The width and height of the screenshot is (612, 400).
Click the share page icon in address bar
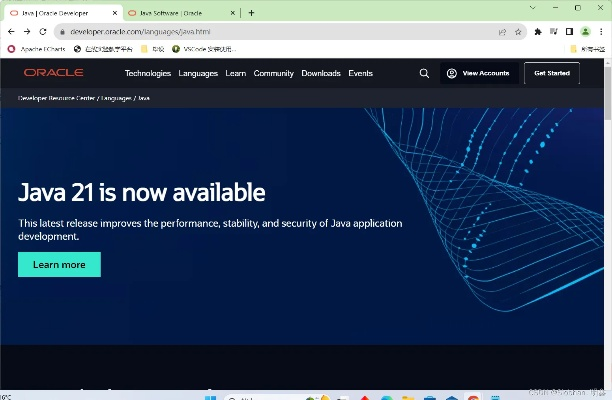point(502,32)
